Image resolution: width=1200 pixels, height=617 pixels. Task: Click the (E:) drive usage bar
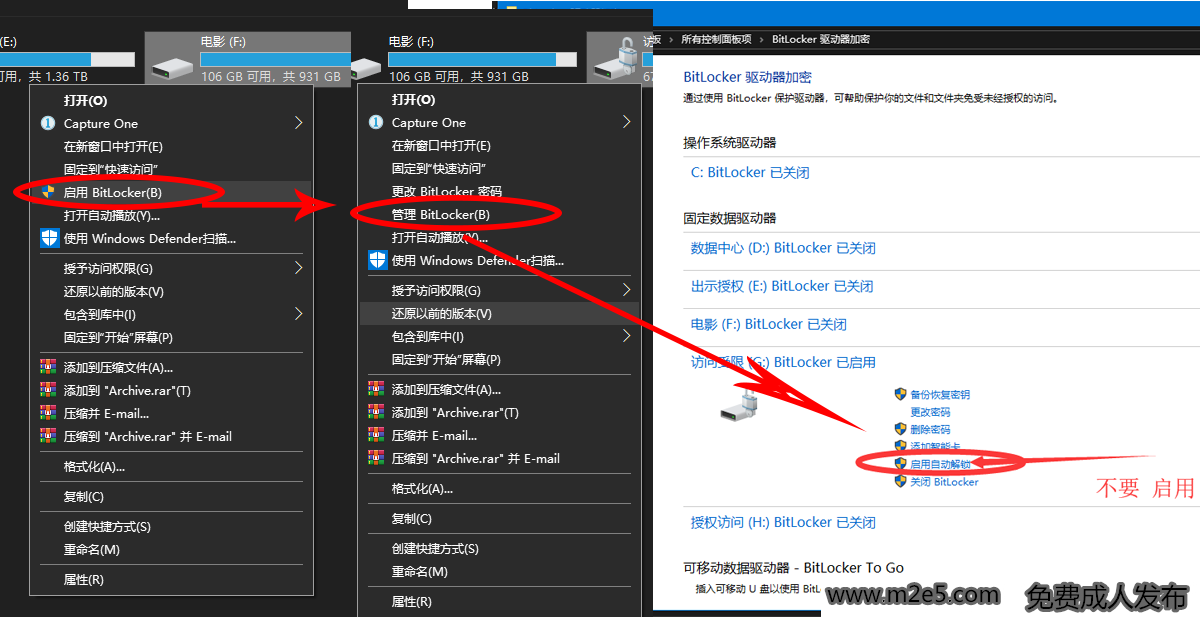[x=67, y=60]
